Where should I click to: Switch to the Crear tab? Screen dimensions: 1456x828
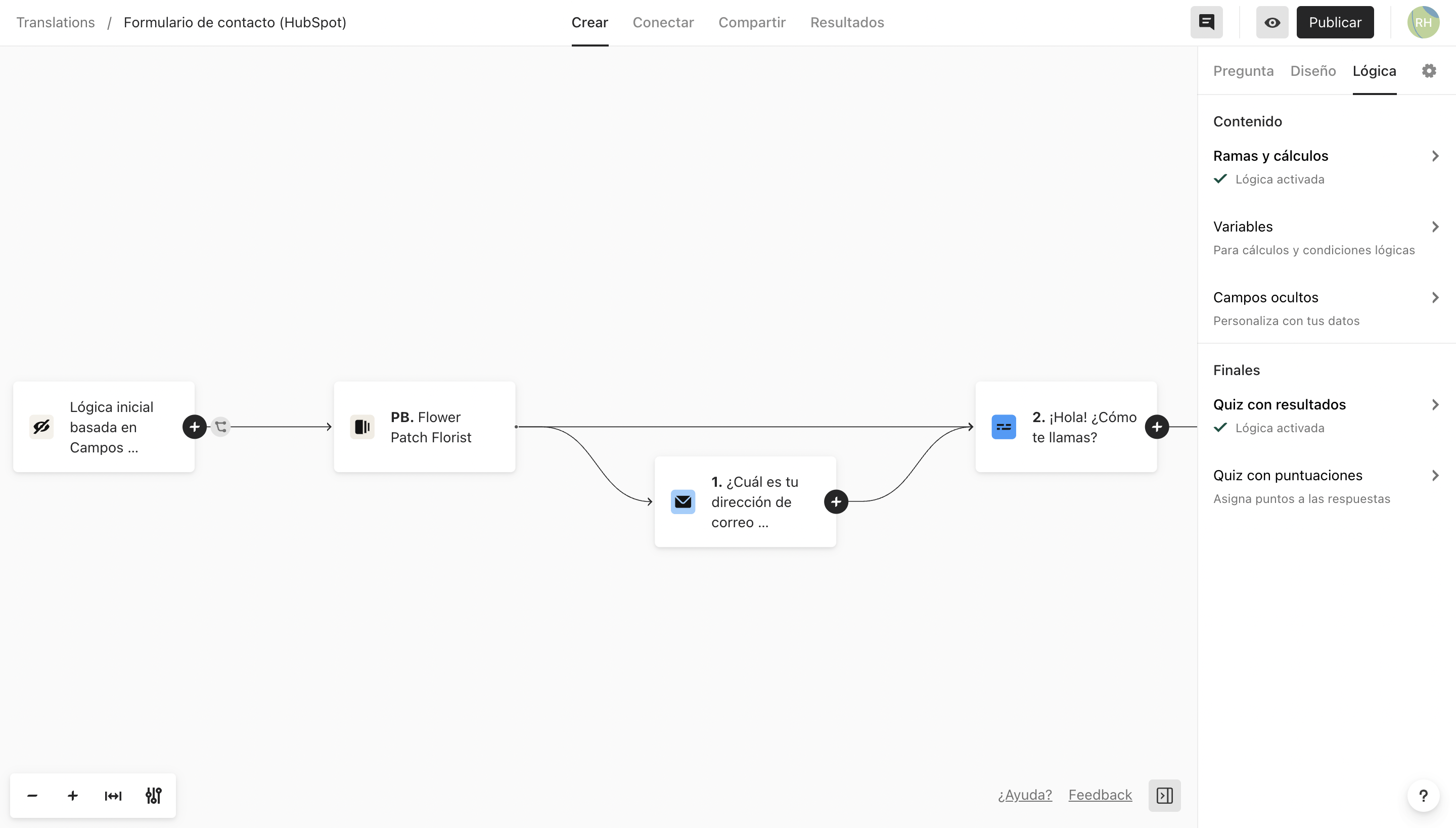[590, 22]
